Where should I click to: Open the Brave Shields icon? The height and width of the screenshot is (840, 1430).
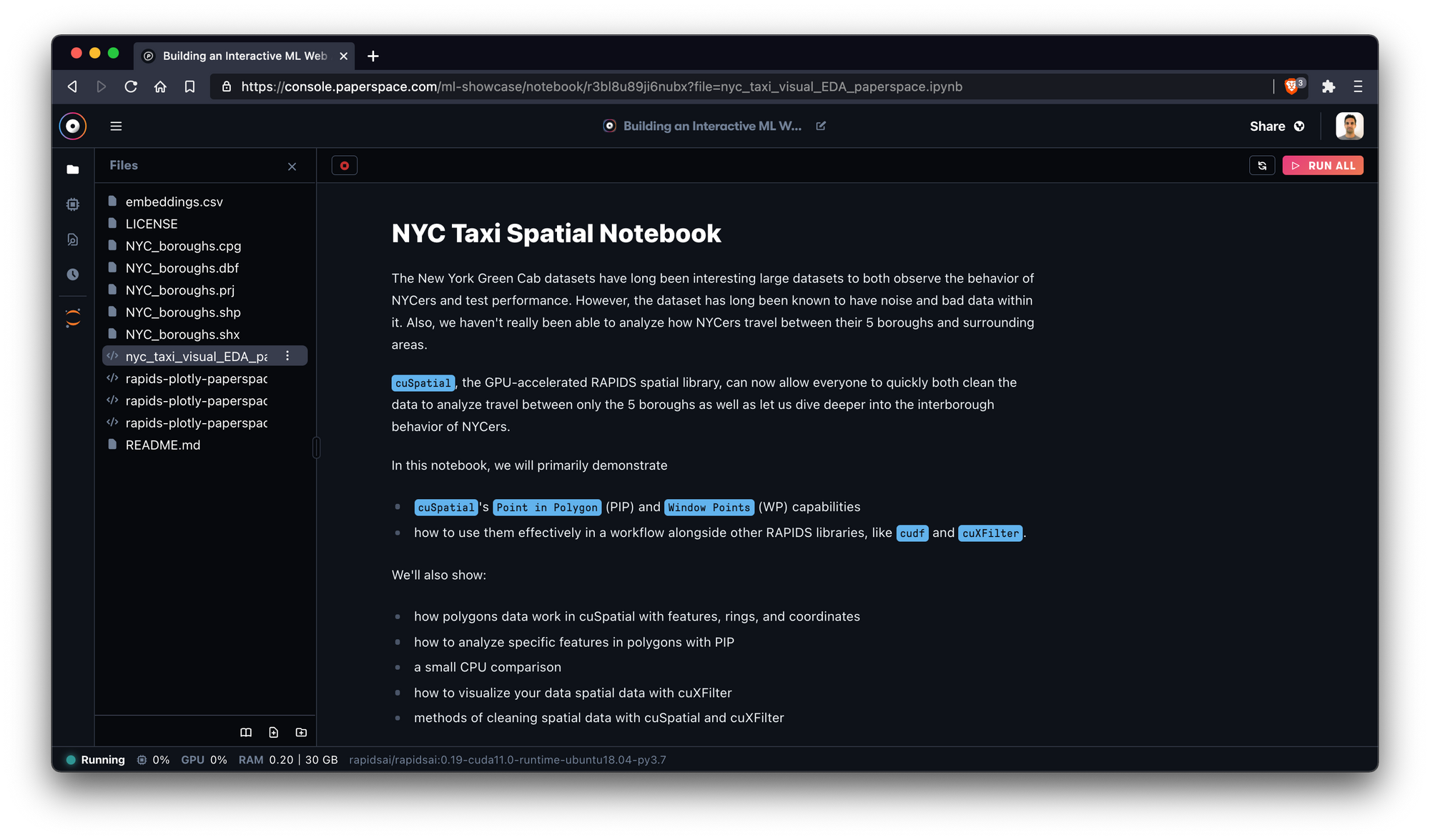(1291, 87)
